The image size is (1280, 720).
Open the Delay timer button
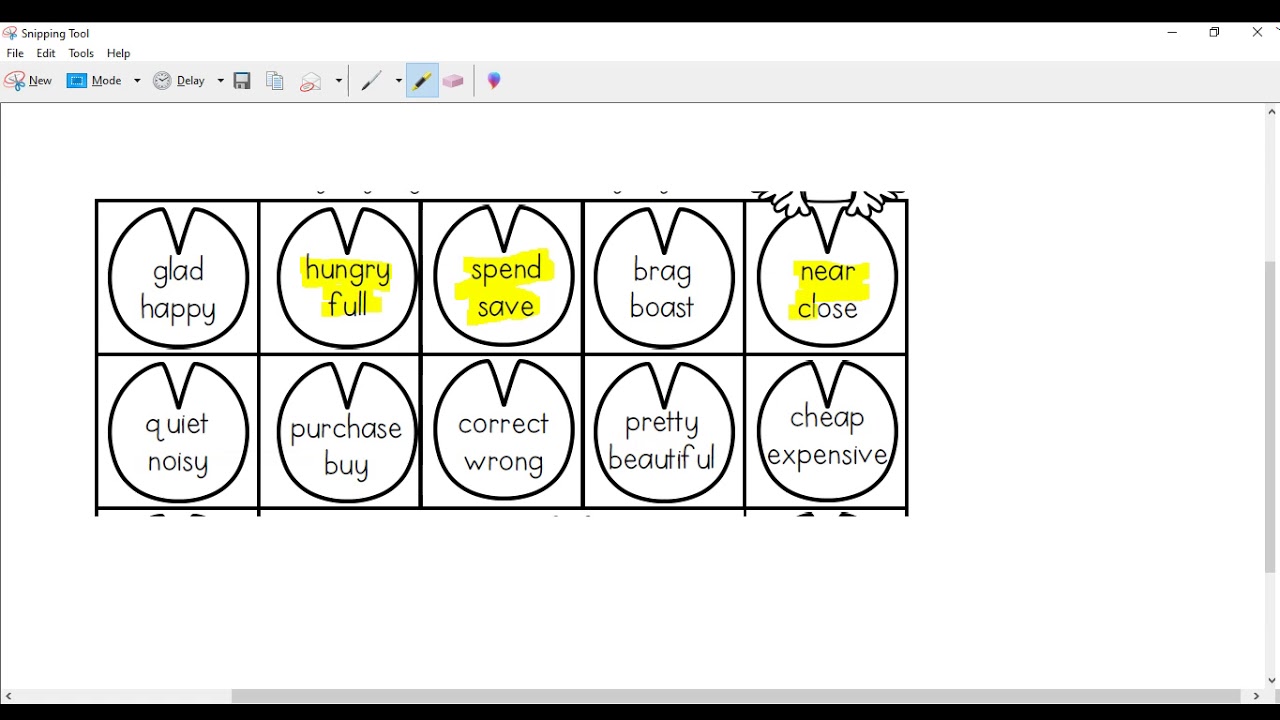point(179,81)
